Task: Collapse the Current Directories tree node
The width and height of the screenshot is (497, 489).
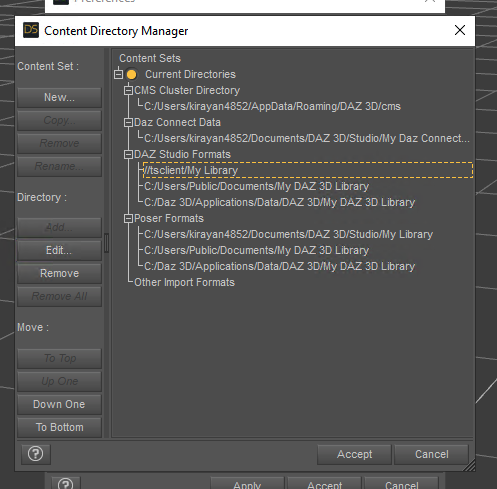Action: click(x=118, y=74)
